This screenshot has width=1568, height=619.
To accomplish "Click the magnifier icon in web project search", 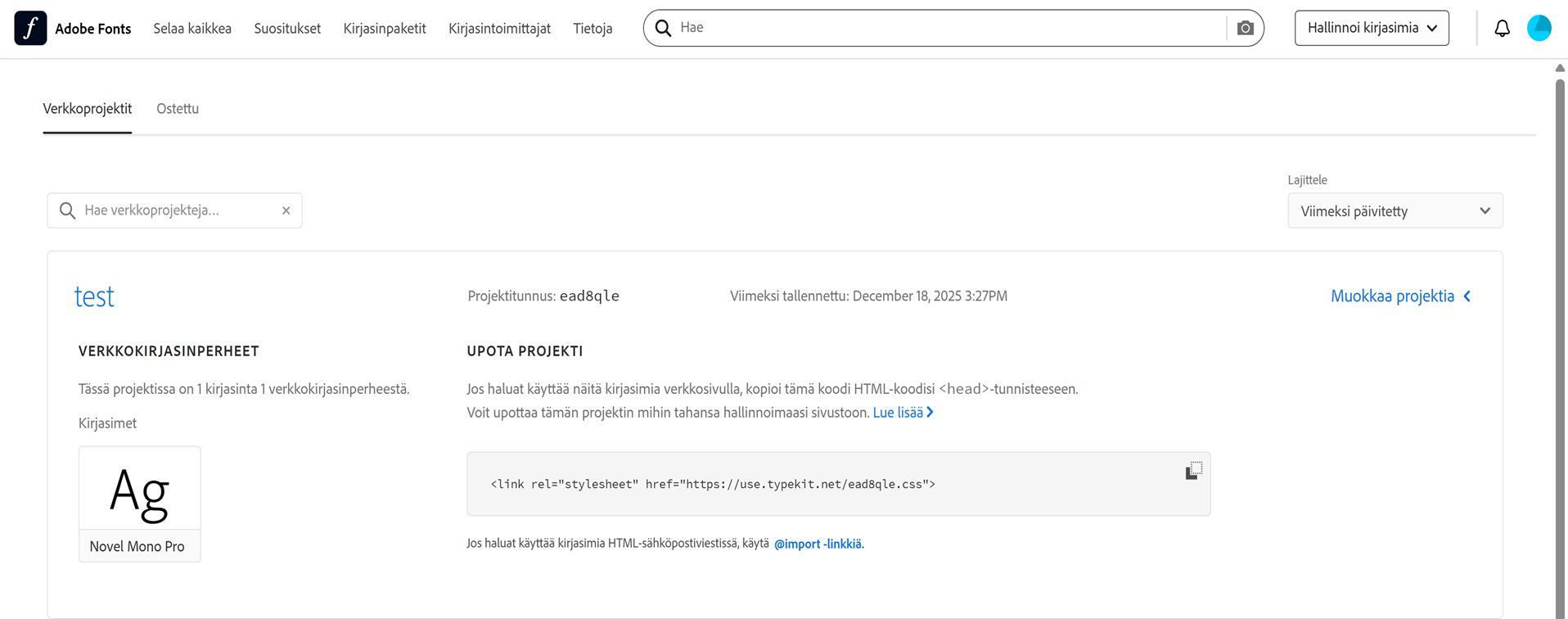I will (68, 210).
